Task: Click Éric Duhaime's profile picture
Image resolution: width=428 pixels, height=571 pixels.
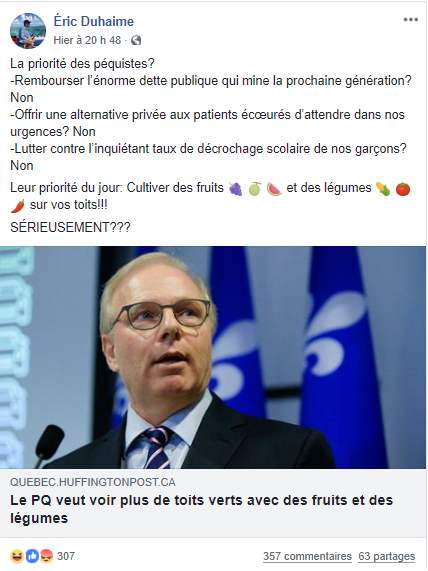Action: coord(28,31)
